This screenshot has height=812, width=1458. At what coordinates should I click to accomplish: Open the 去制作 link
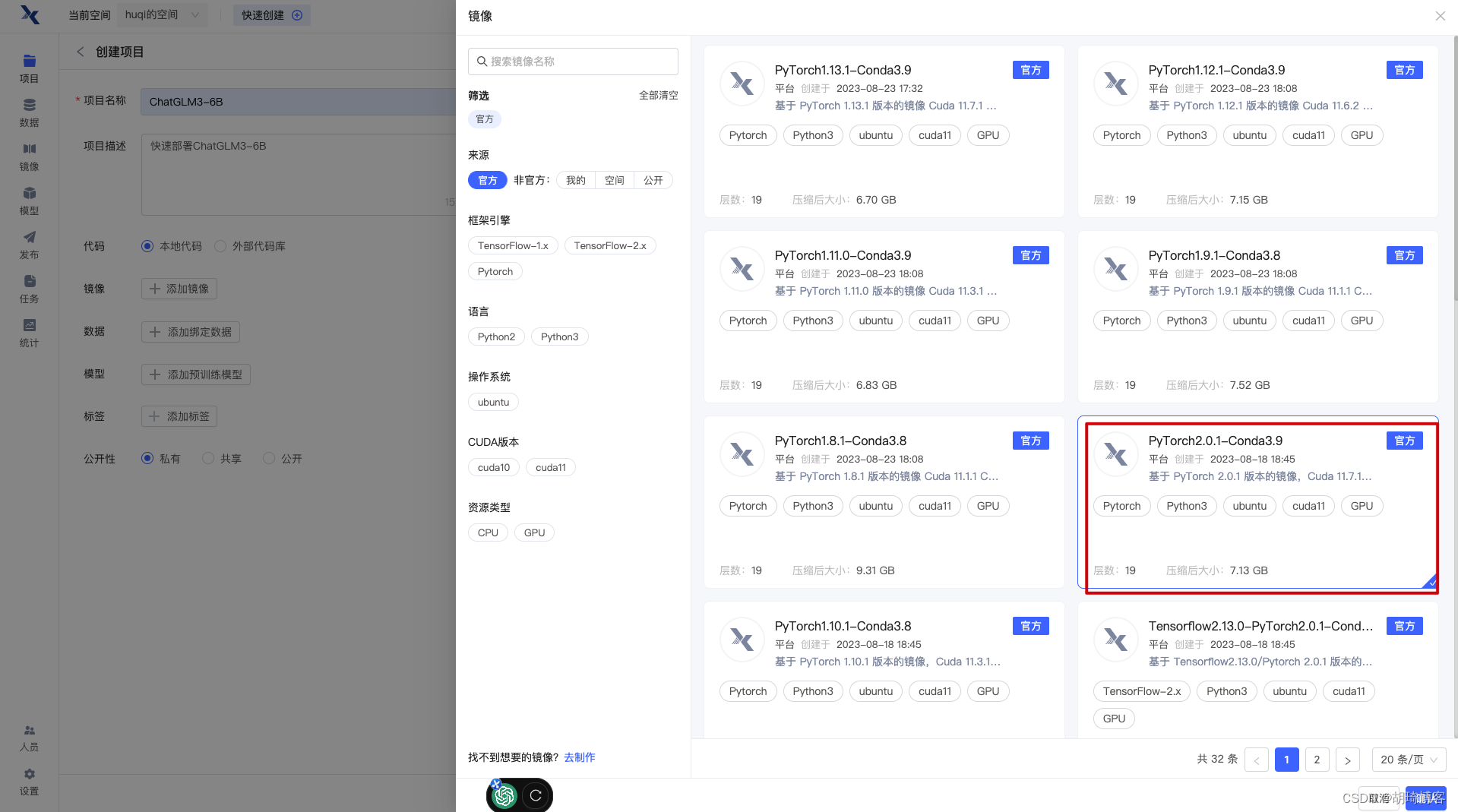[579, 757]
